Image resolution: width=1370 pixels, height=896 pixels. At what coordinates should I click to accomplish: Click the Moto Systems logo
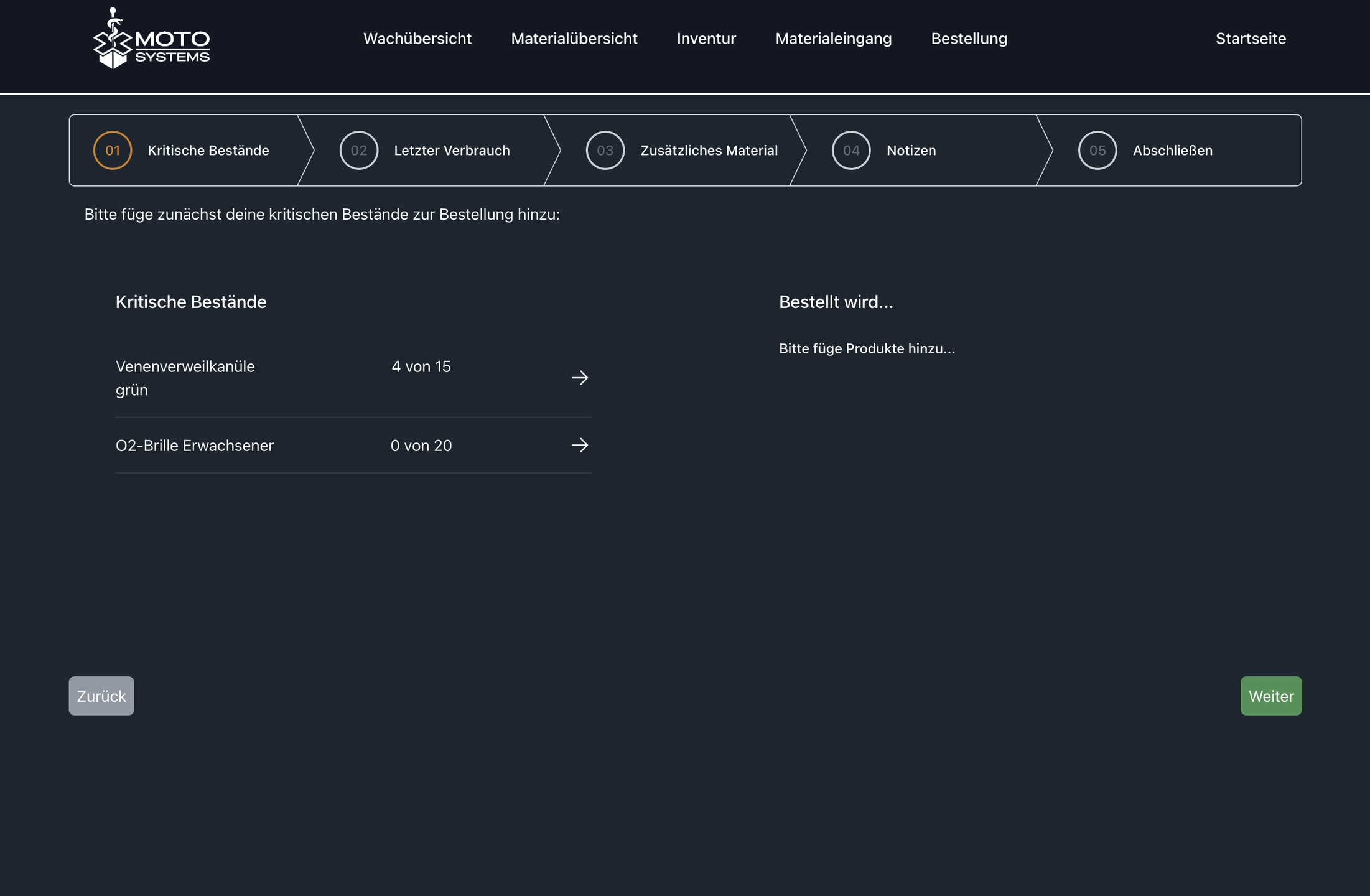pyautogui.click(x=151, y=39)
